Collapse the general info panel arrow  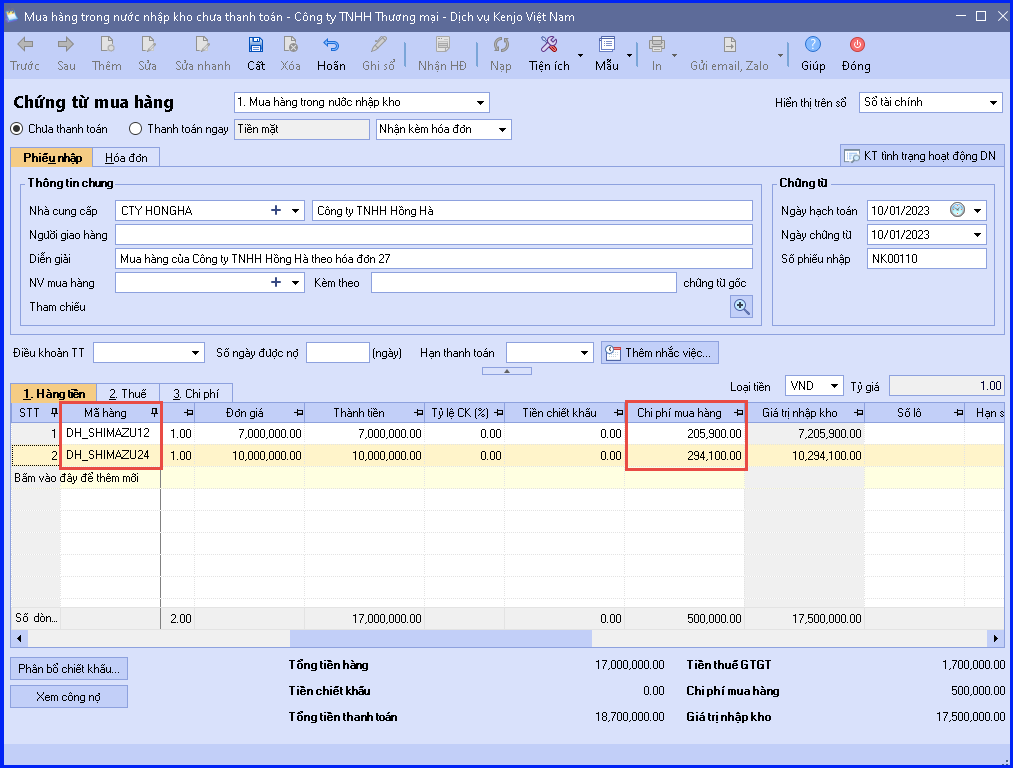pyautogui.click(x=507, y=371)
